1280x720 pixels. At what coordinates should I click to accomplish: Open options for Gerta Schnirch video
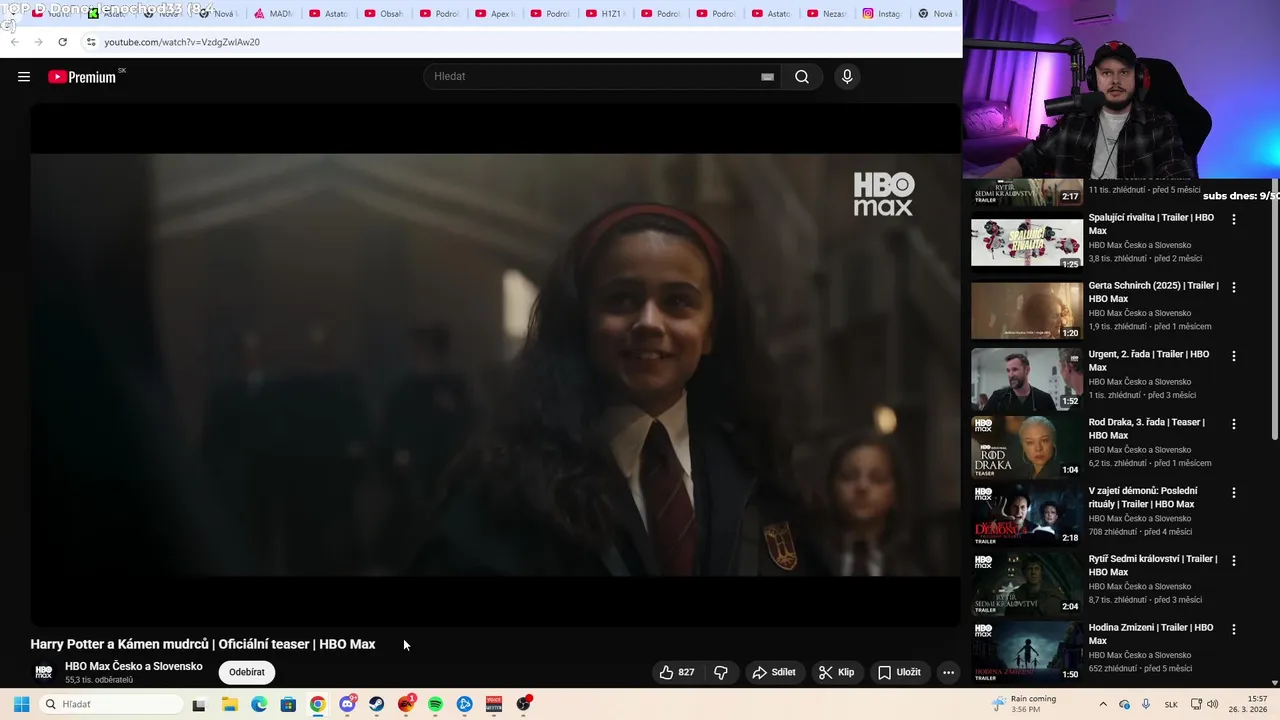[x=1233, y=287]
